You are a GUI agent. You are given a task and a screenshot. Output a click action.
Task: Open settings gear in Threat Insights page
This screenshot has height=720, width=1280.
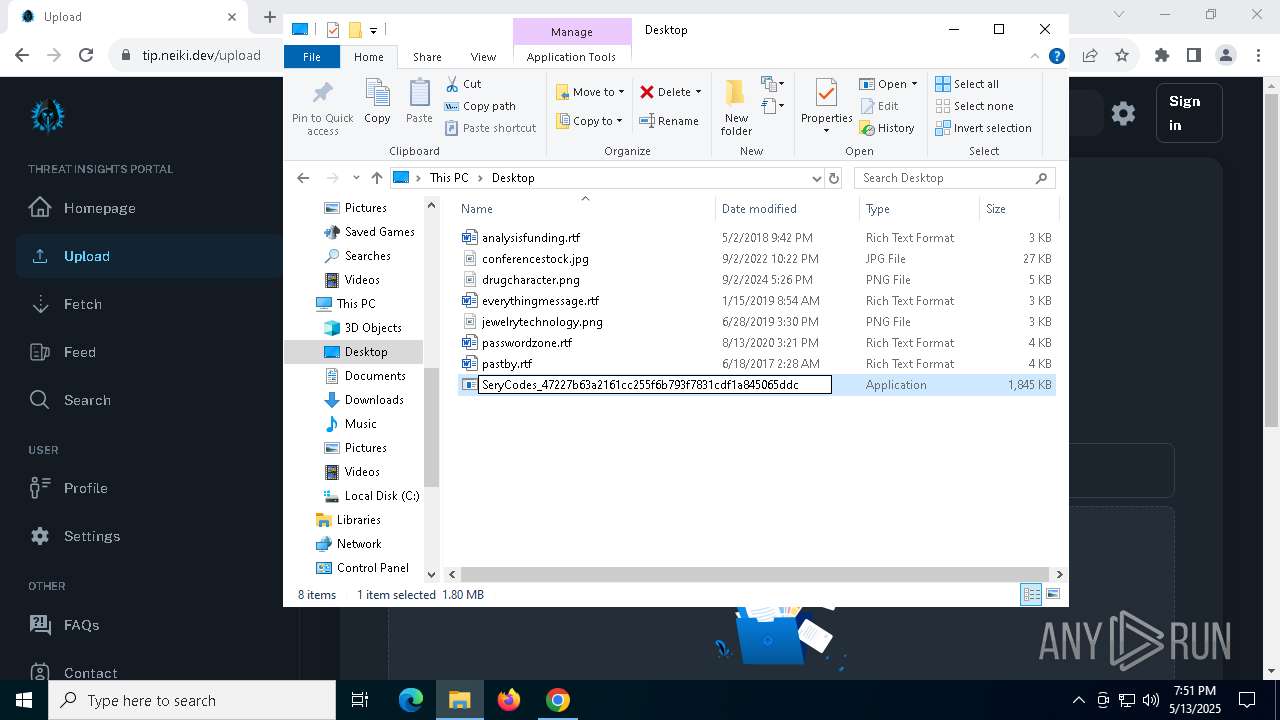tap(1123, 113)
